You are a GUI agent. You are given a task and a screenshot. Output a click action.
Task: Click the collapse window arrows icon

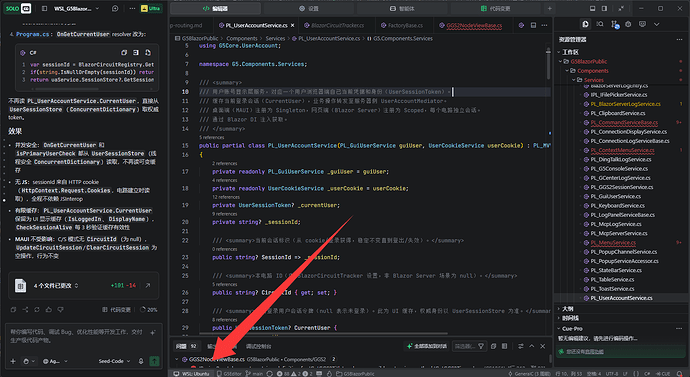(x=621, y=8)
